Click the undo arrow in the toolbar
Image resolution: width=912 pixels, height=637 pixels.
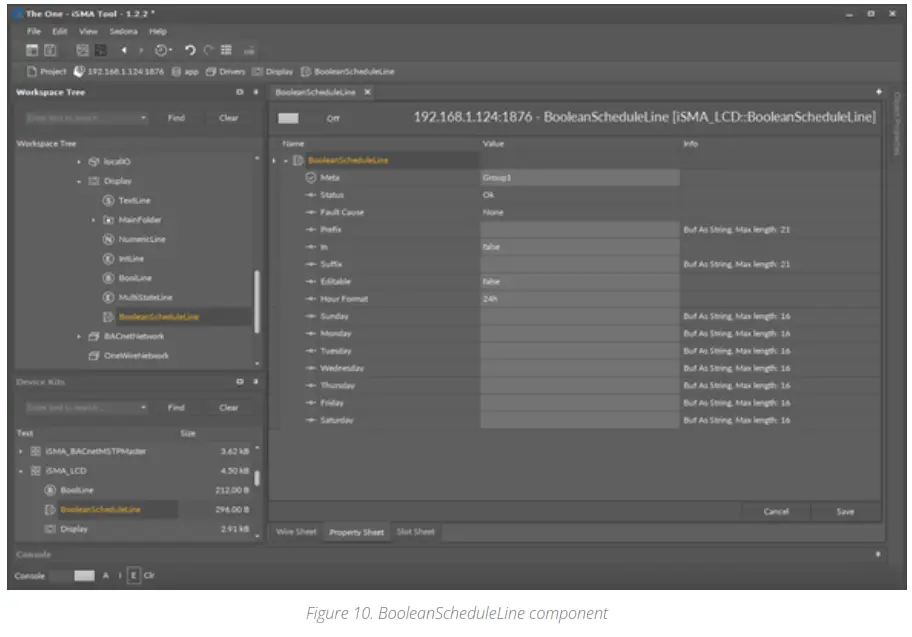[x=189, y=50]
